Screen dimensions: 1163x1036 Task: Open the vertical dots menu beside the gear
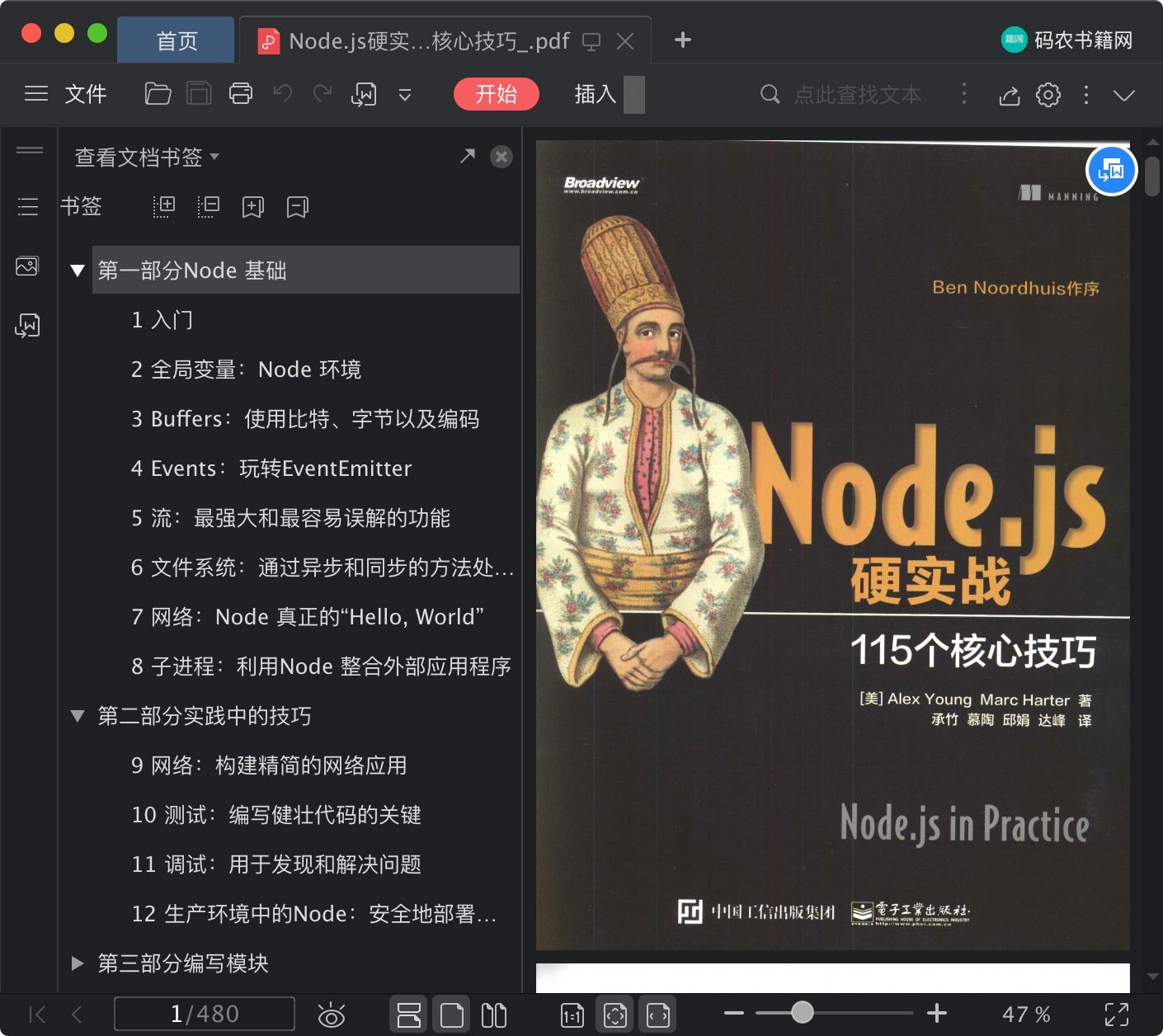pyautogui.click(x=1086, y=95)
